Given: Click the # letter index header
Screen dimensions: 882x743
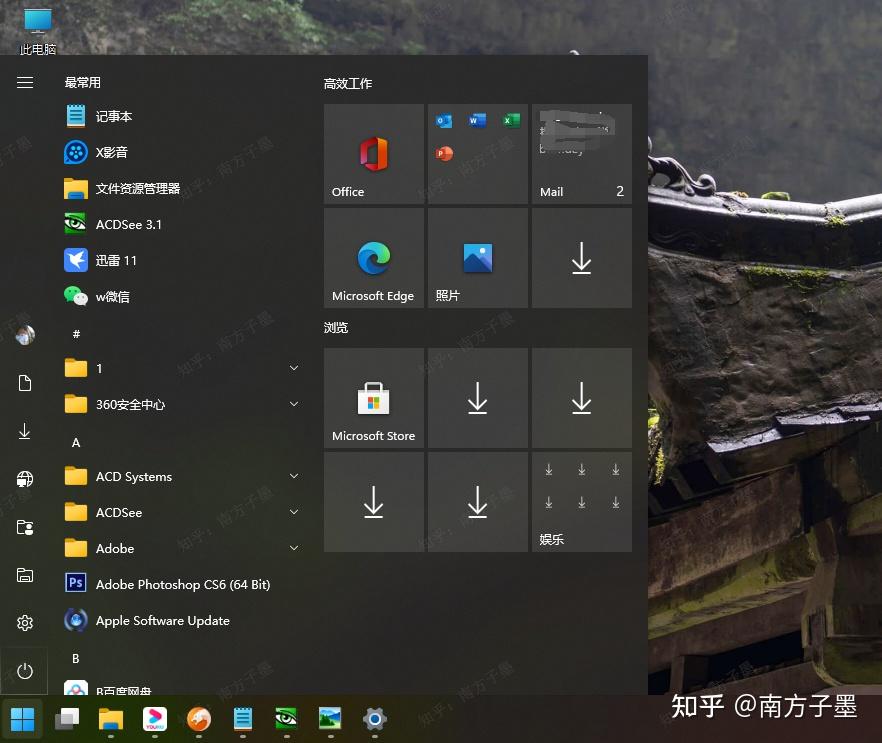Looking at the screenshot, I should click(x=76, y=334).
